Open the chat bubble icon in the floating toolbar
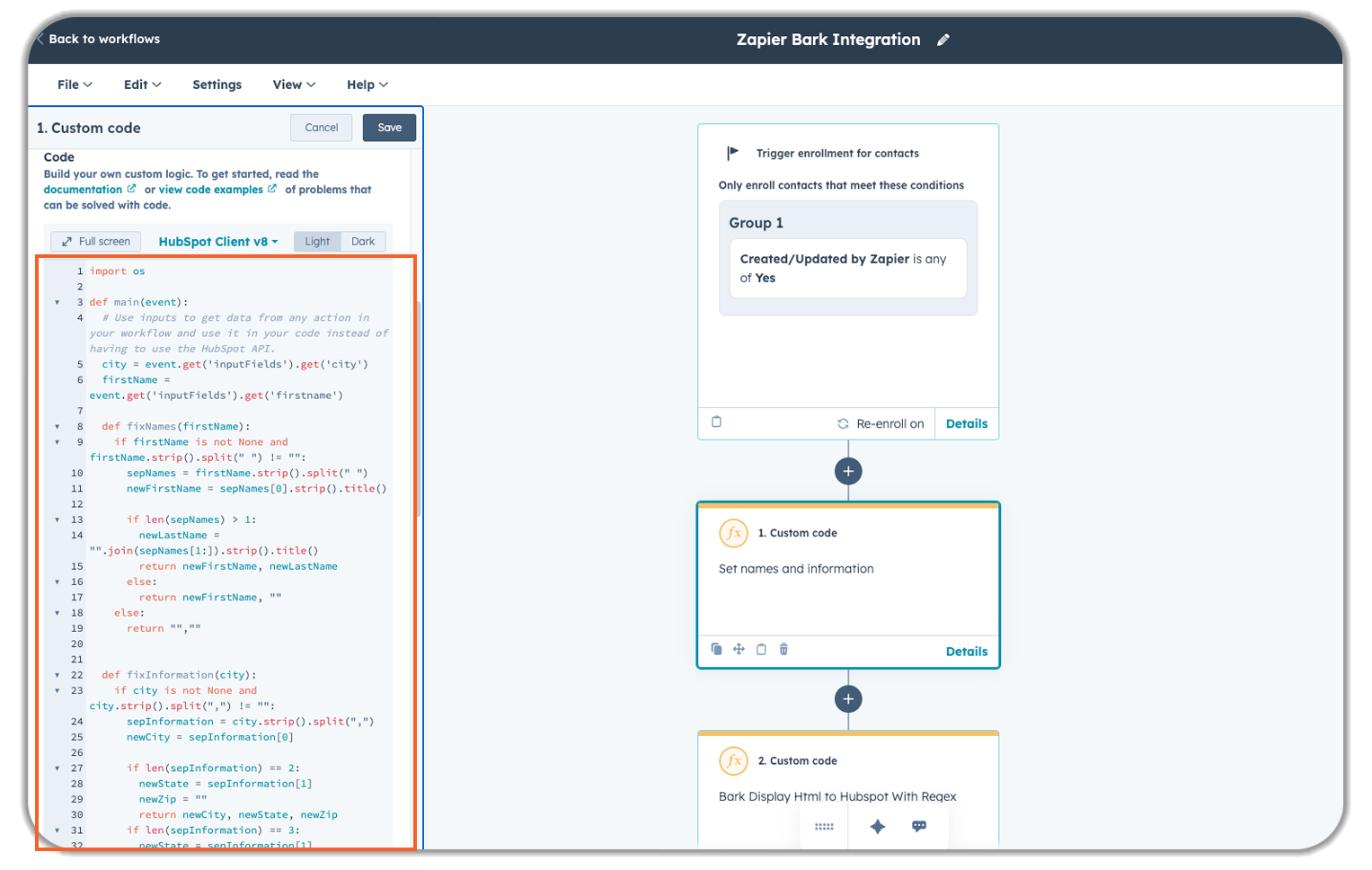 (x=919, y=826)
